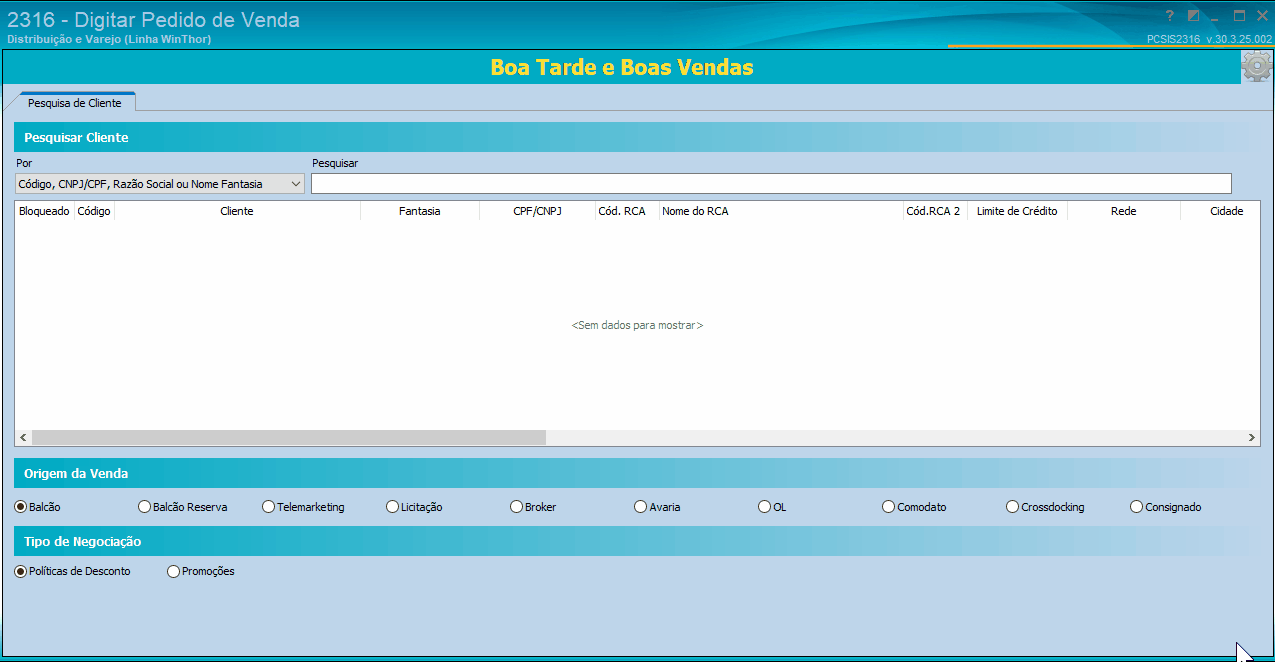
Task: Click the Cód. RCA column header
Action: point(622,211)
